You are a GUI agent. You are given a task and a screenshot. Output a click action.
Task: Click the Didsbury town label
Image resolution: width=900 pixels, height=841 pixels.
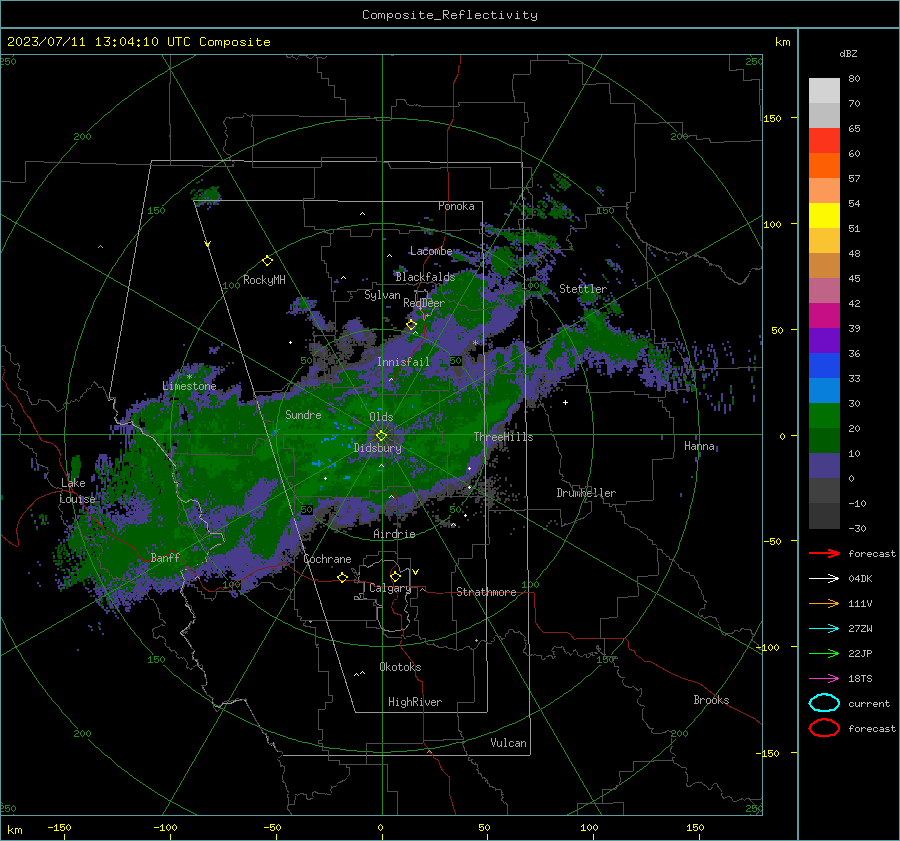[377, 448]
